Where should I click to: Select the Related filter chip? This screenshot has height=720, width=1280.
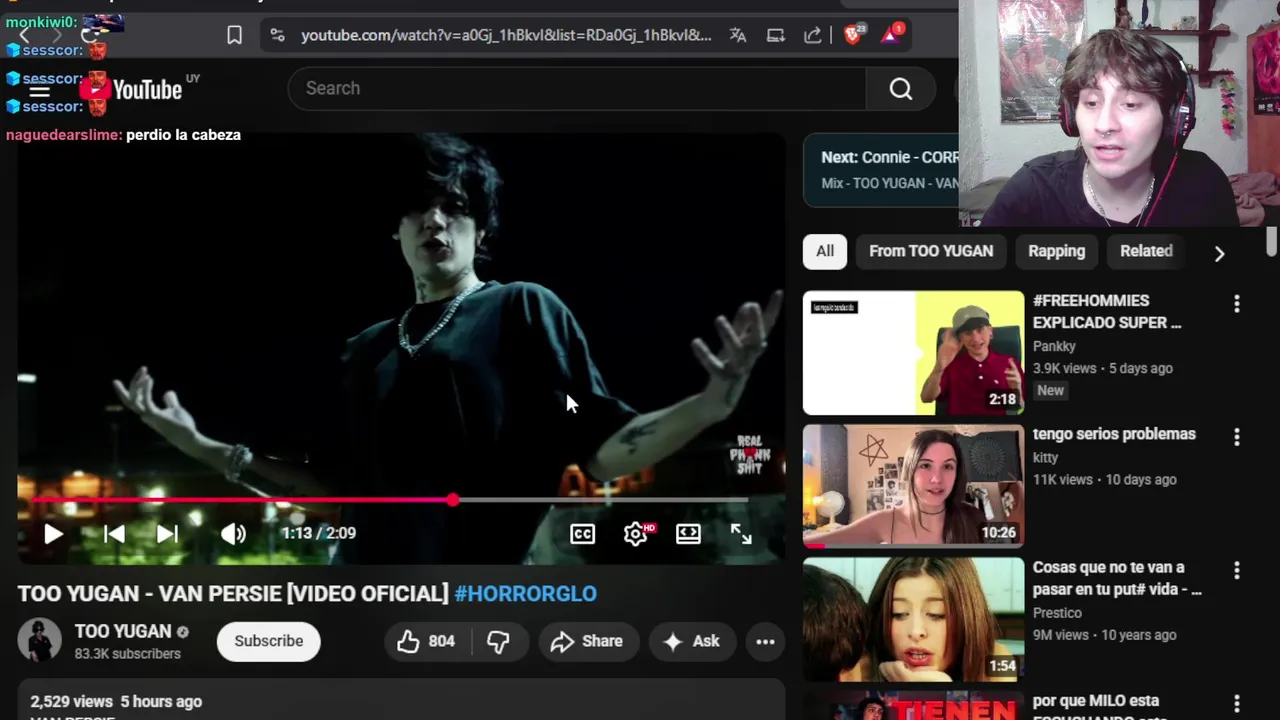click(1146, 251)
